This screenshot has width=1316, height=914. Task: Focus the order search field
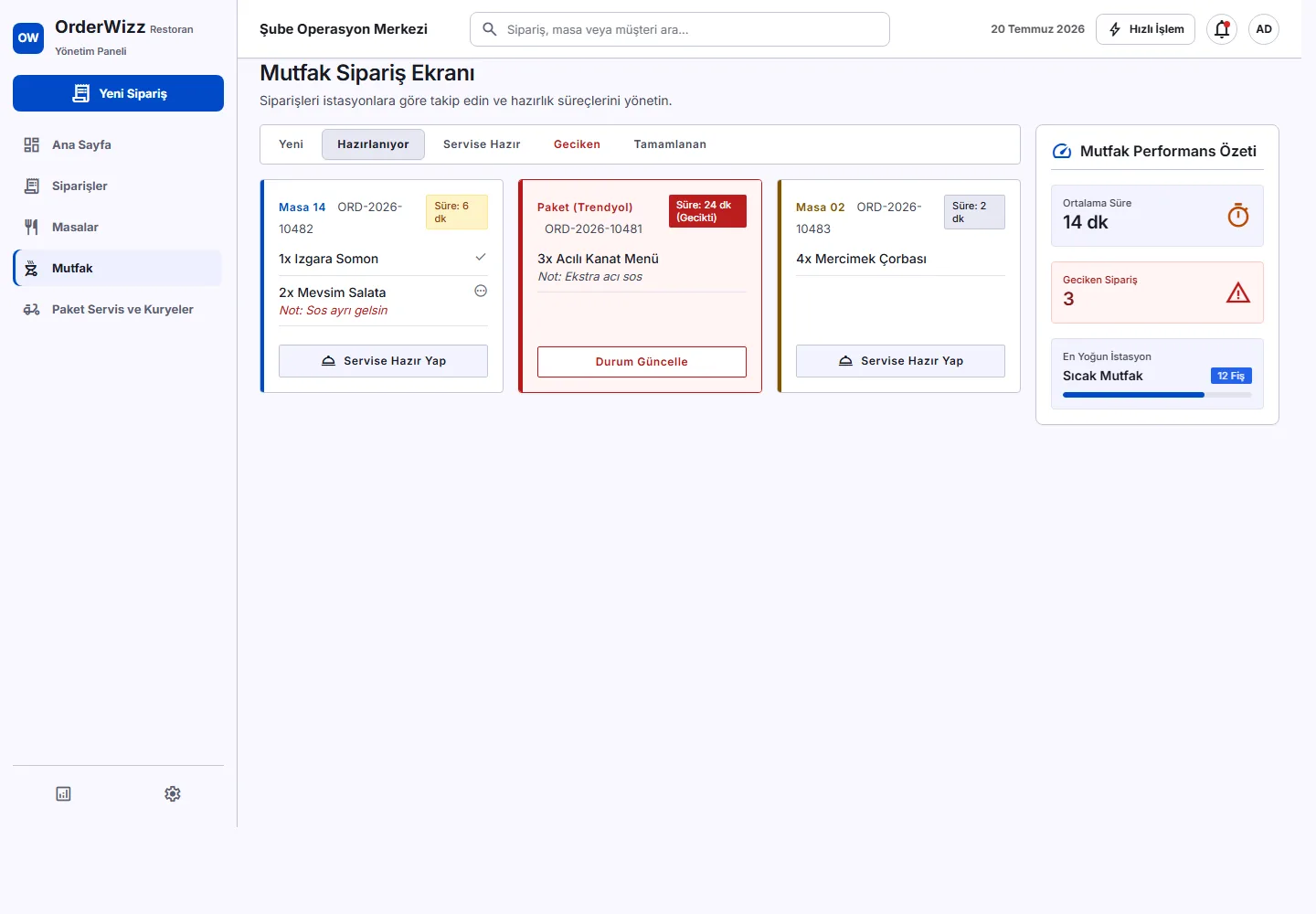click(x=680, y=29)
